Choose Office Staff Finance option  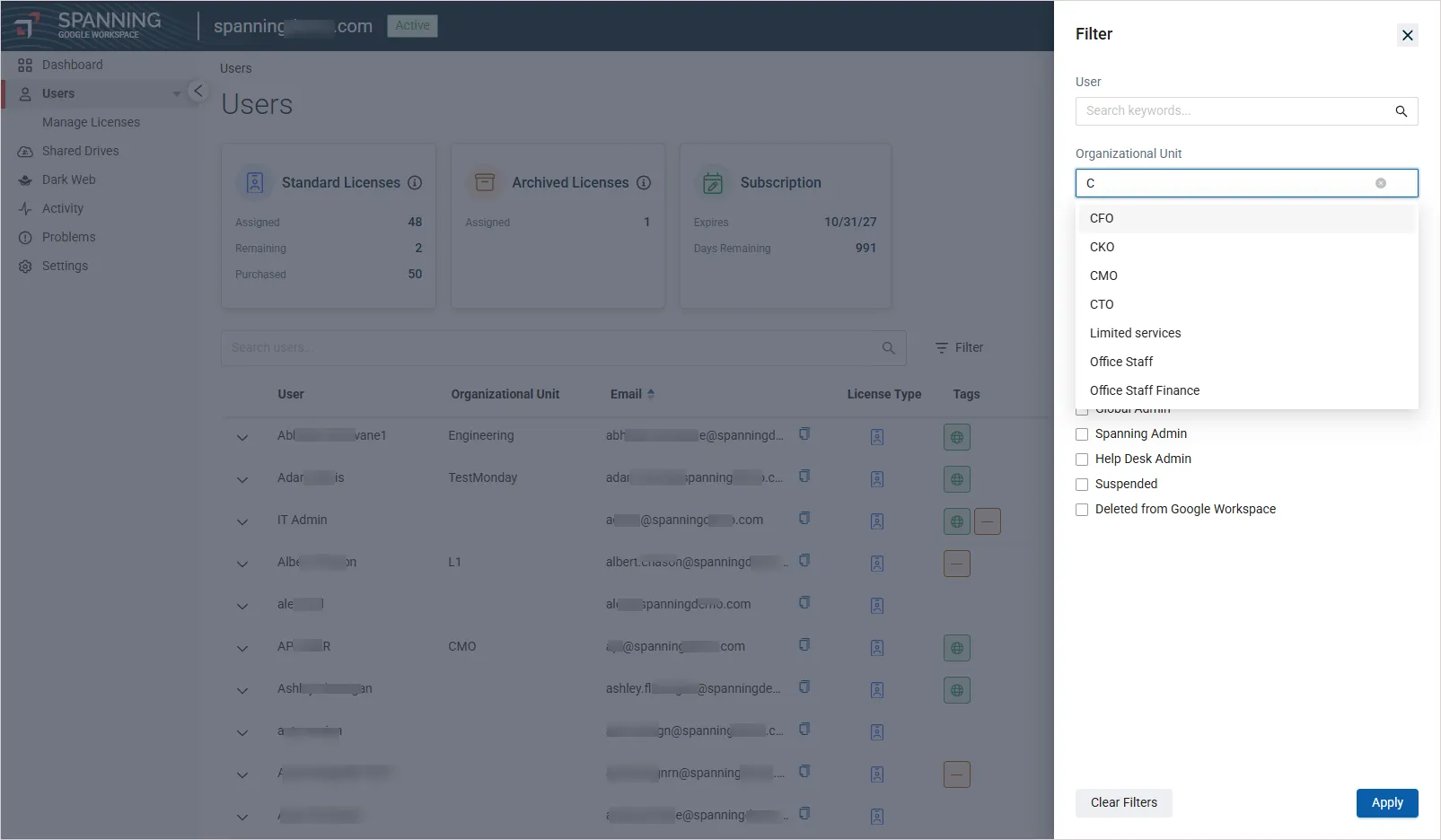tap(1144, 390)
